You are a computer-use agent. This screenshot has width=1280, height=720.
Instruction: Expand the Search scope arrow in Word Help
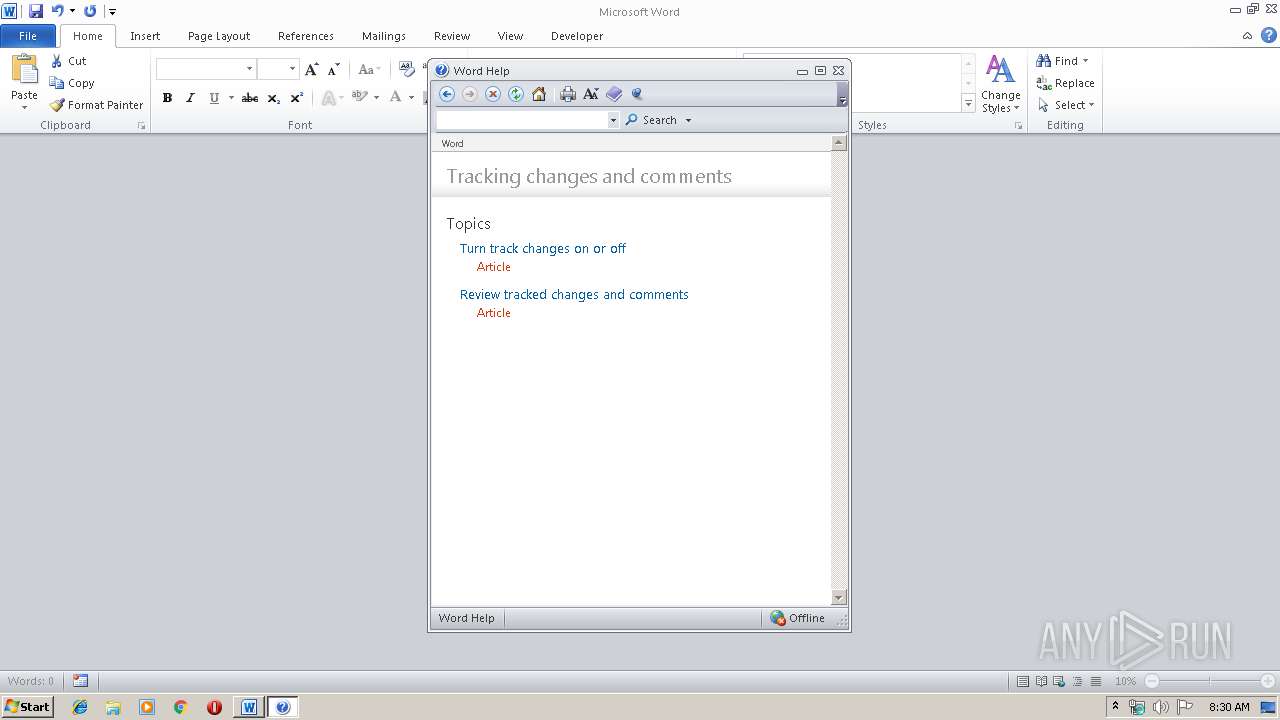[688, 120]
